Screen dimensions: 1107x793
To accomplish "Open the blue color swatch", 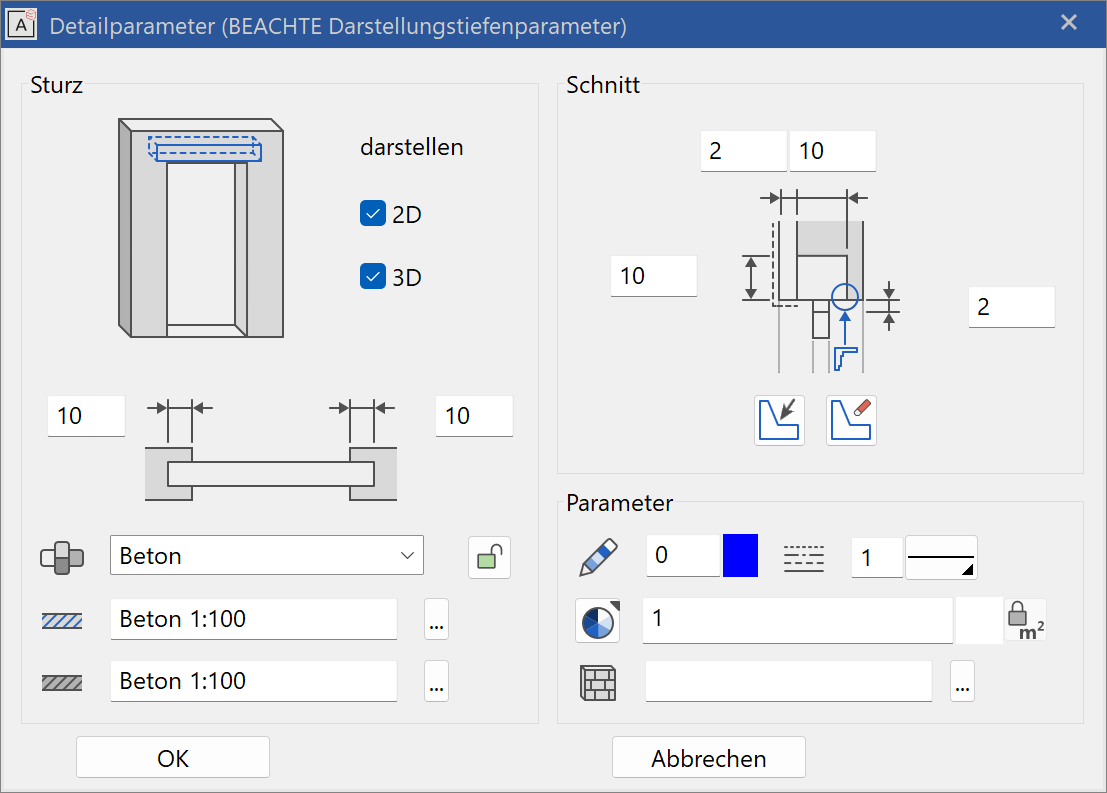I will point(741,556).
